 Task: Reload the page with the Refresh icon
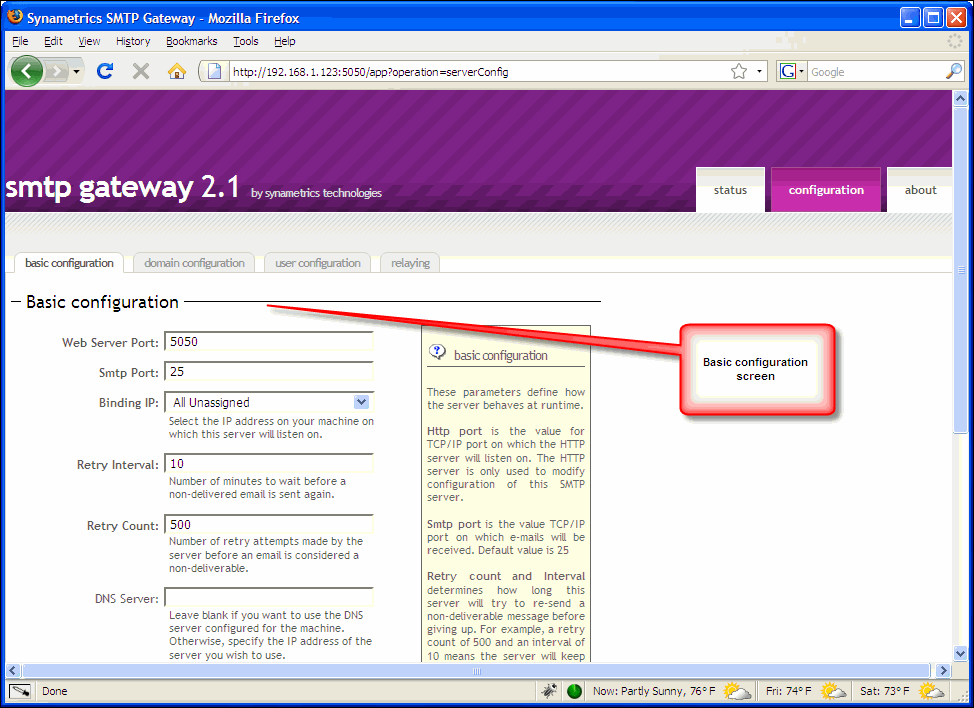pyautogui.click(x=105, y=71)
